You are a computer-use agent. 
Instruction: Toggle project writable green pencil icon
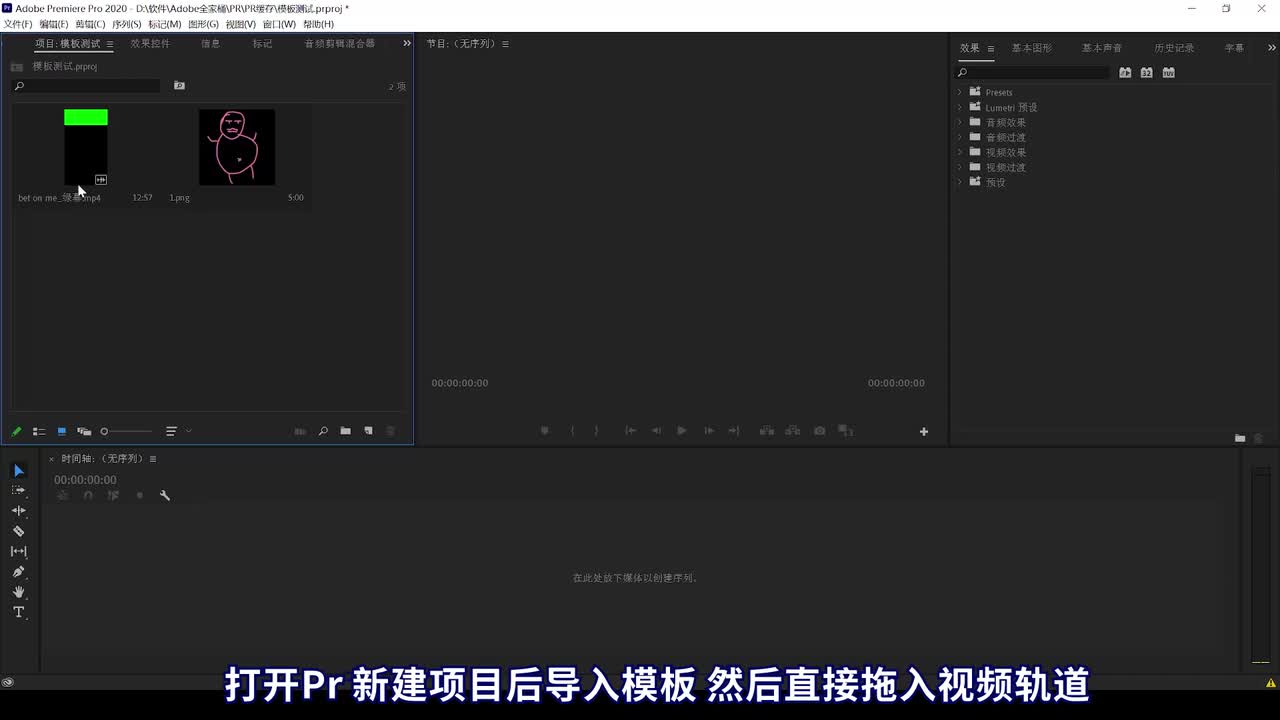16,432
